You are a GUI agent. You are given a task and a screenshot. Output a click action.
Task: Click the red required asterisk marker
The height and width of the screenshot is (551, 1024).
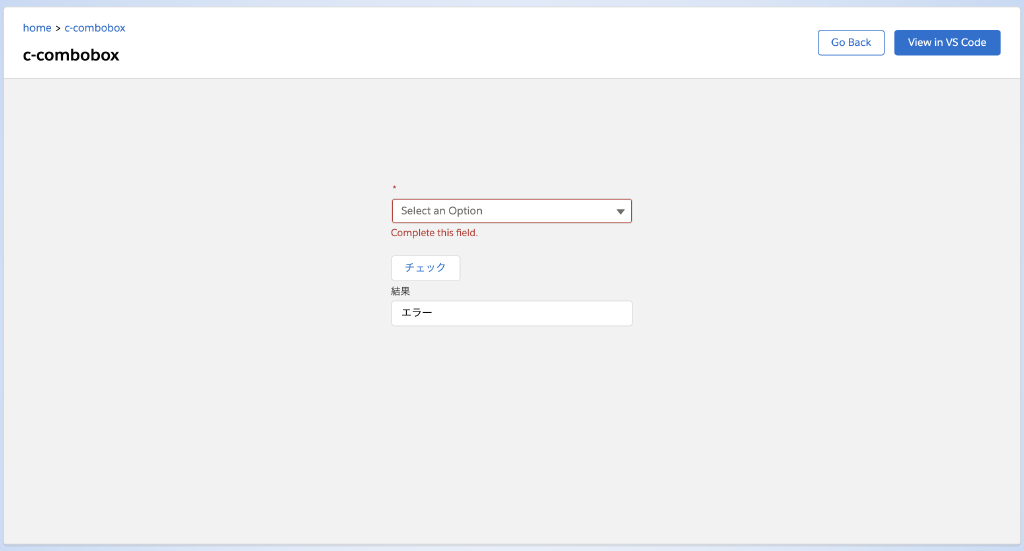click(394, 188)
